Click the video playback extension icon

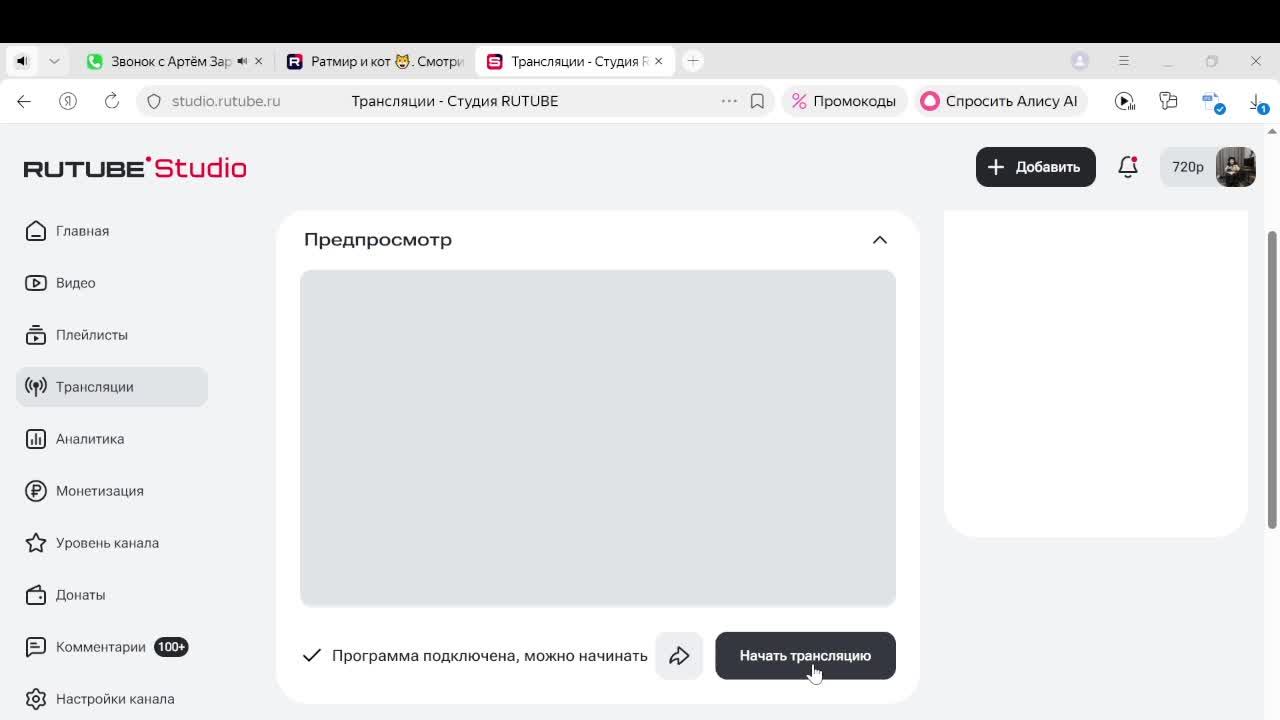(x=1125, y=101)
